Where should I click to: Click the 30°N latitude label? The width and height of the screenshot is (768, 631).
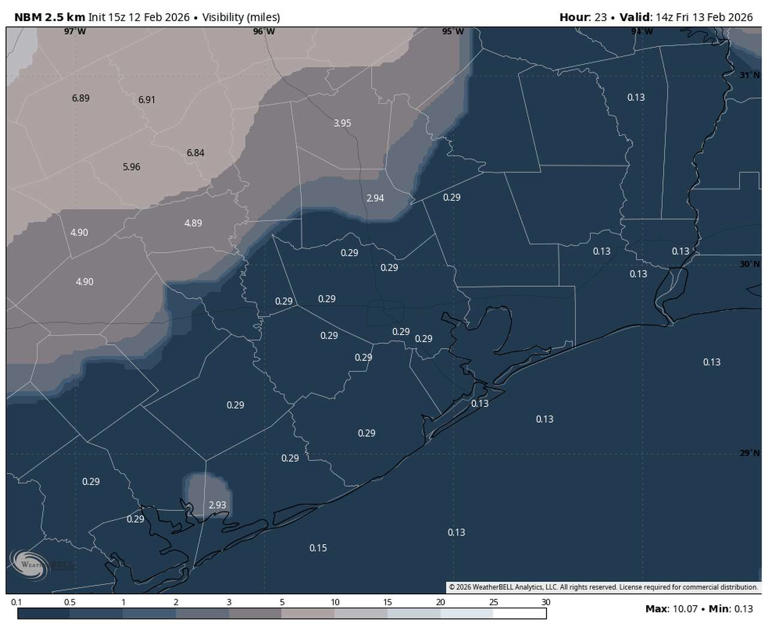tap(749, 265)
